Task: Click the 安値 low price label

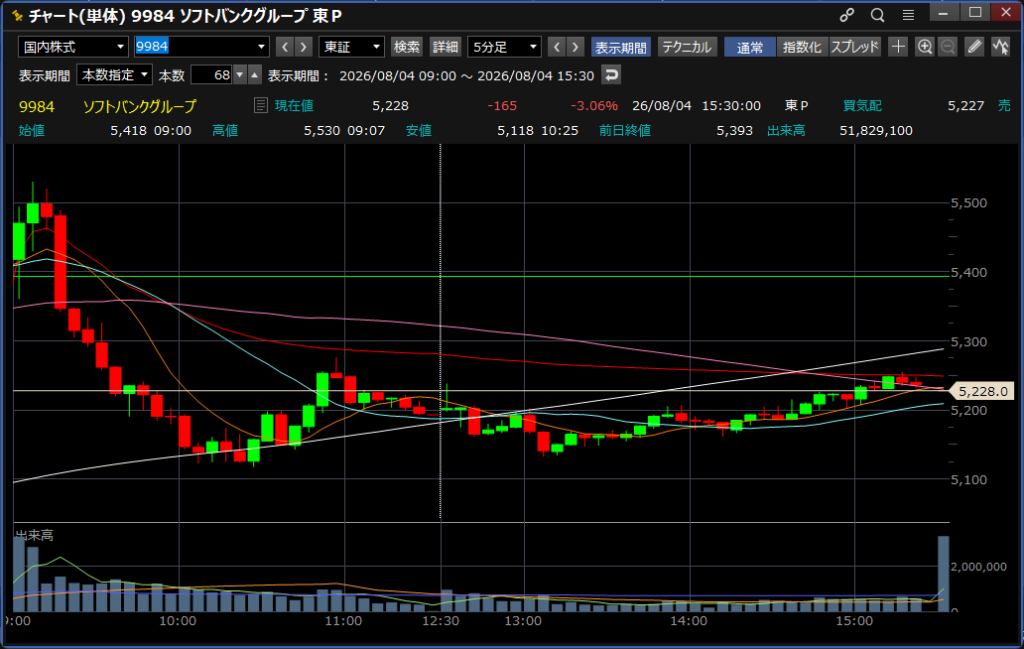Action: pos(419,131)
